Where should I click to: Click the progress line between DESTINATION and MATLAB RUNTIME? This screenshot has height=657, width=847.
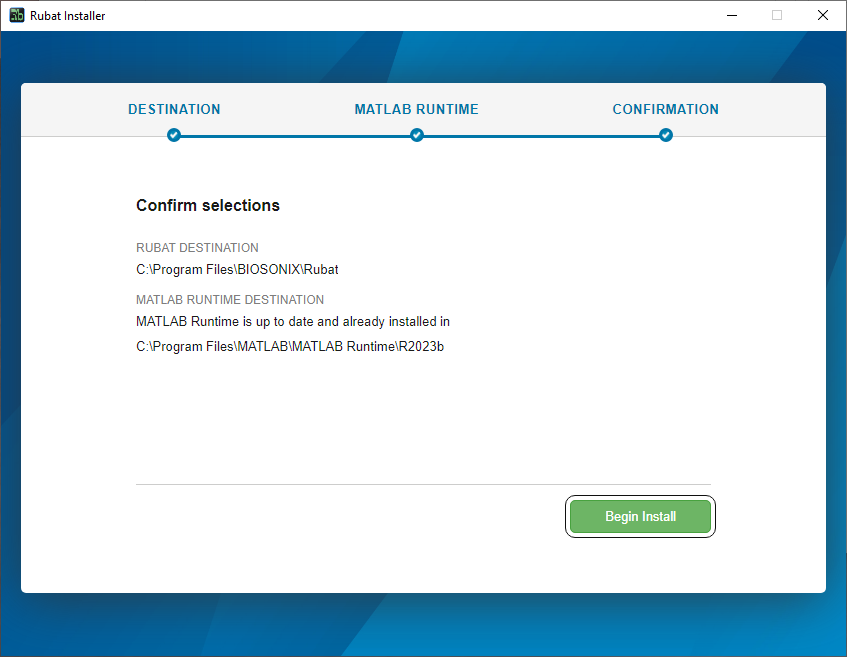point(295,134)
